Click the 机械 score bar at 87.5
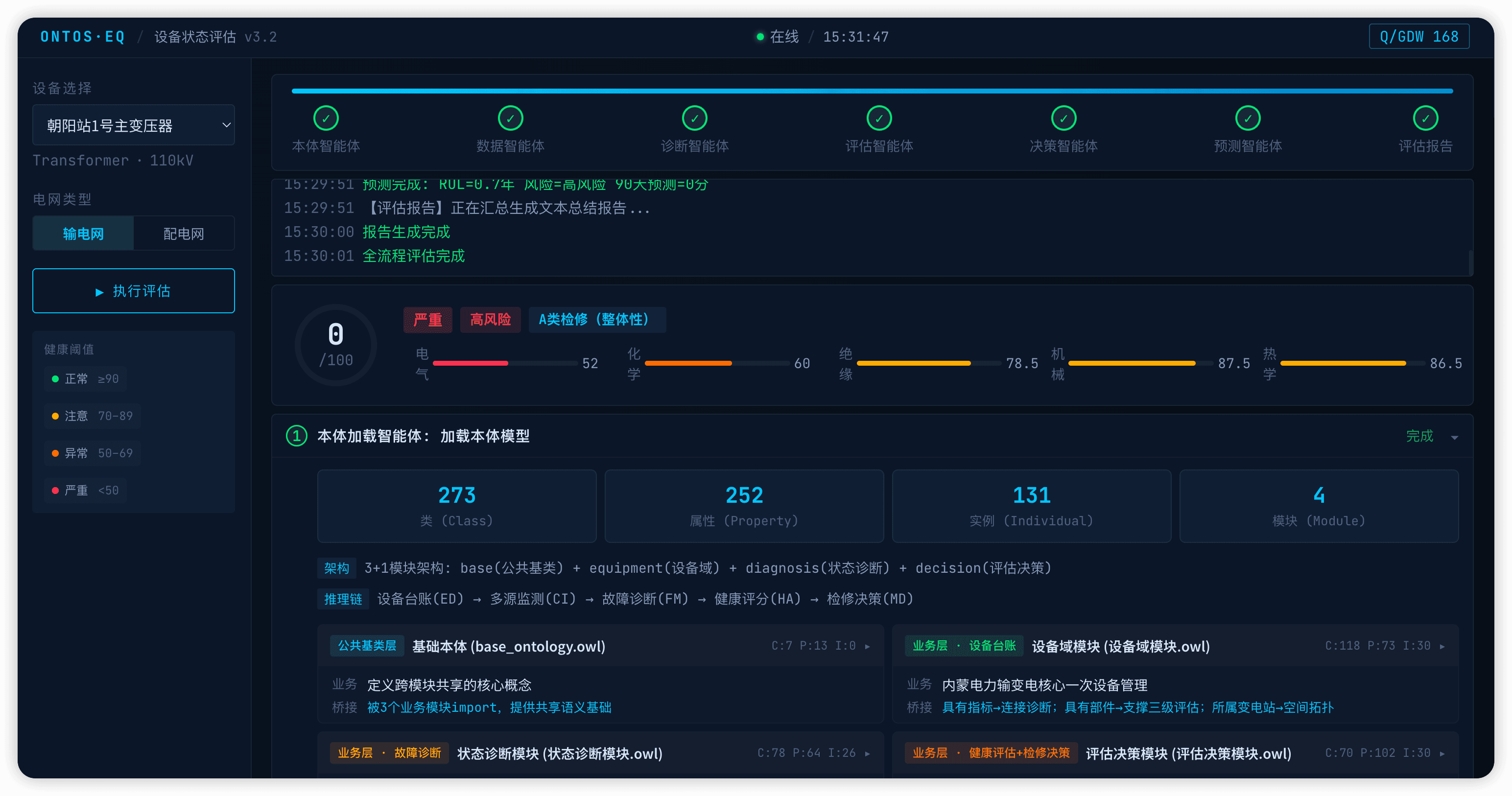Image resolution: width=1512 pixels, height=796 pixels. [1140, 363]
